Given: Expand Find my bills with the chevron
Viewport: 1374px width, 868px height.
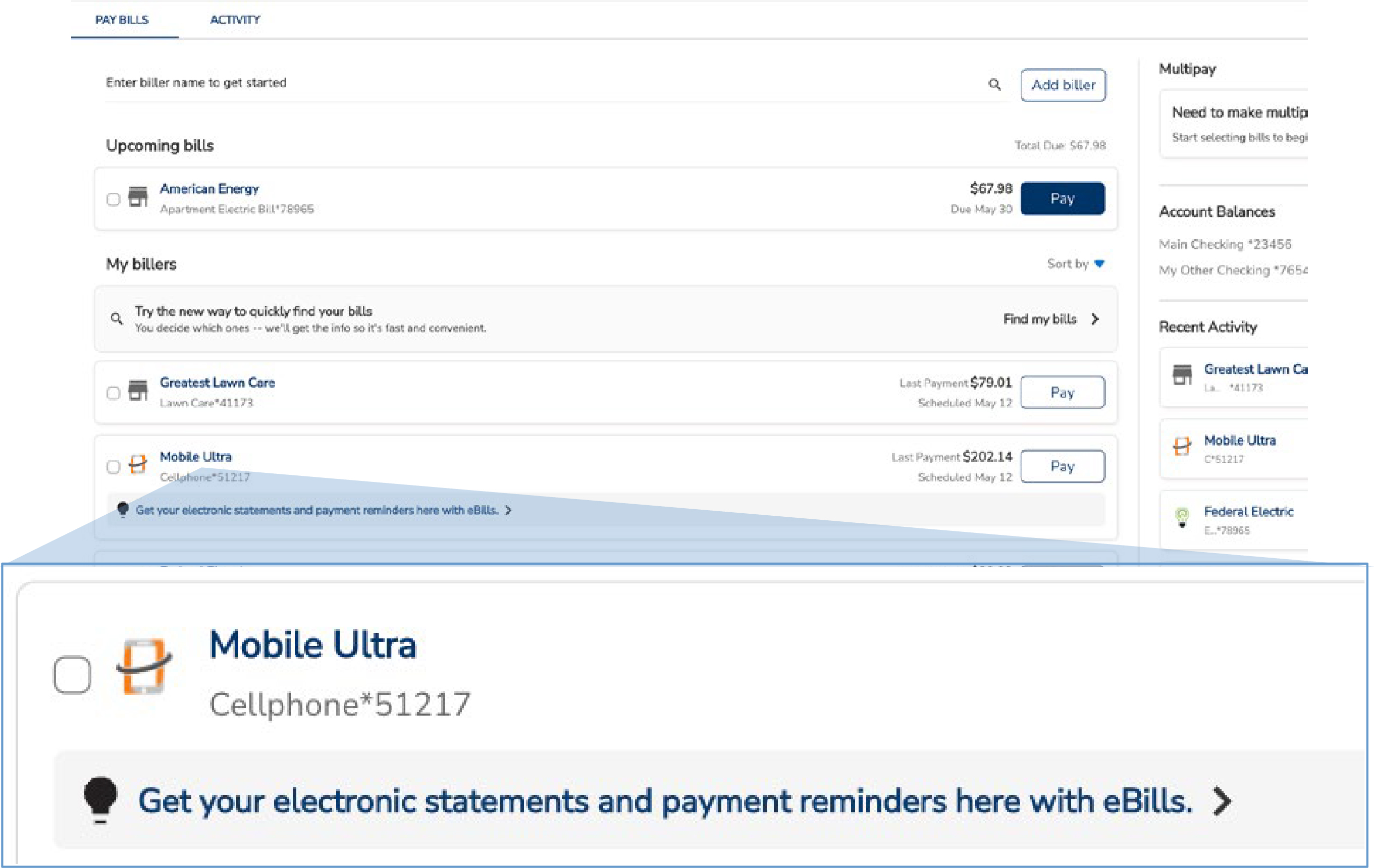Looking at the screenshot, I should click(1095, 319).
